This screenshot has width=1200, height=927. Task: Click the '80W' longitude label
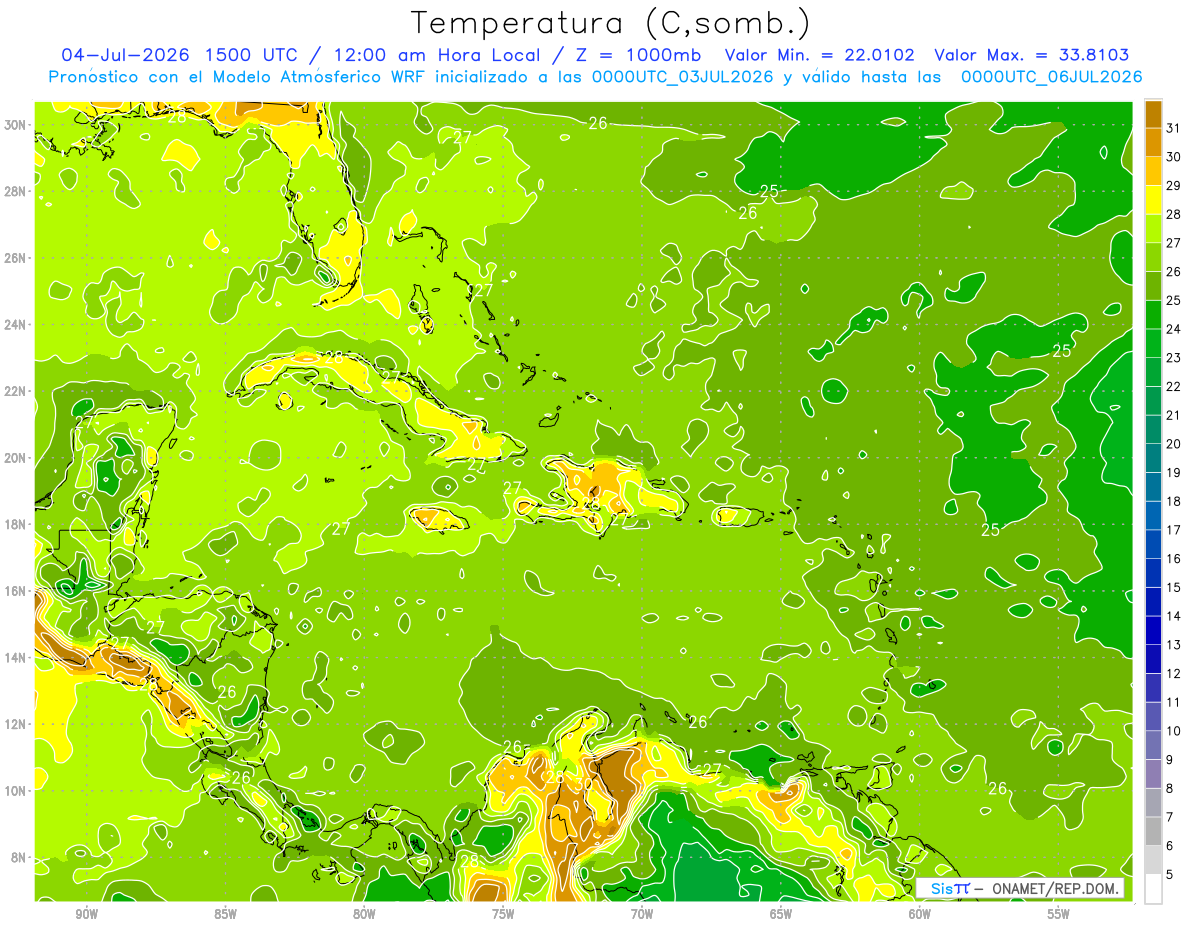coord(364,914)
